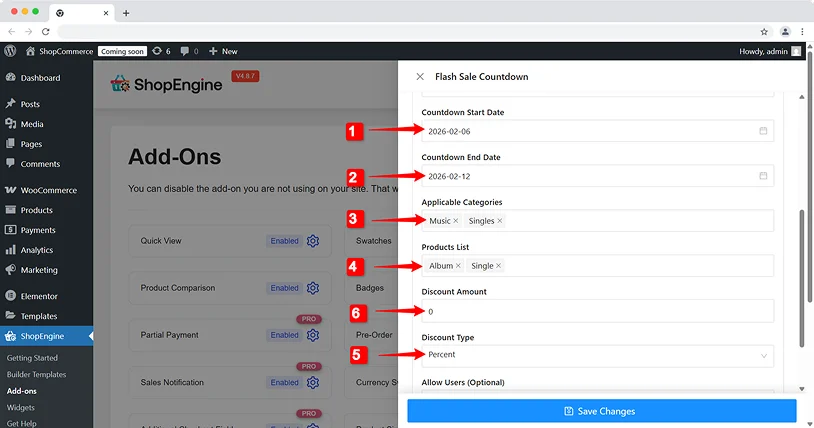Click the New content button
Image resolution: width=814 pixels, height=428 pixels.
click(223, 51)
